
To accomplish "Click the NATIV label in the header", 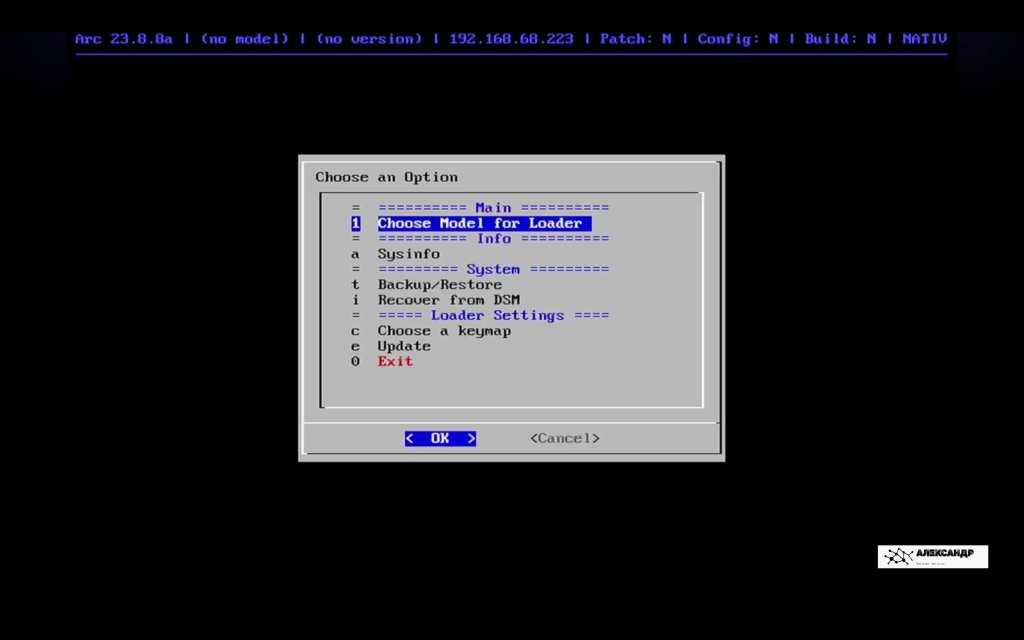I will point(924,38).
